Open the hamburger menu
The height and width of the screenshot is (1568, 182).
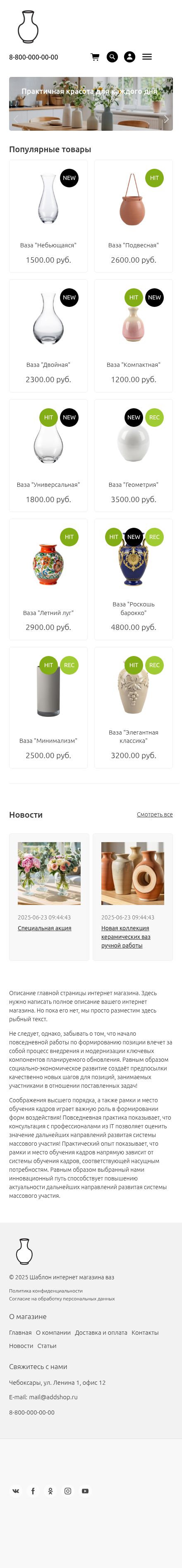coord(147,57)
